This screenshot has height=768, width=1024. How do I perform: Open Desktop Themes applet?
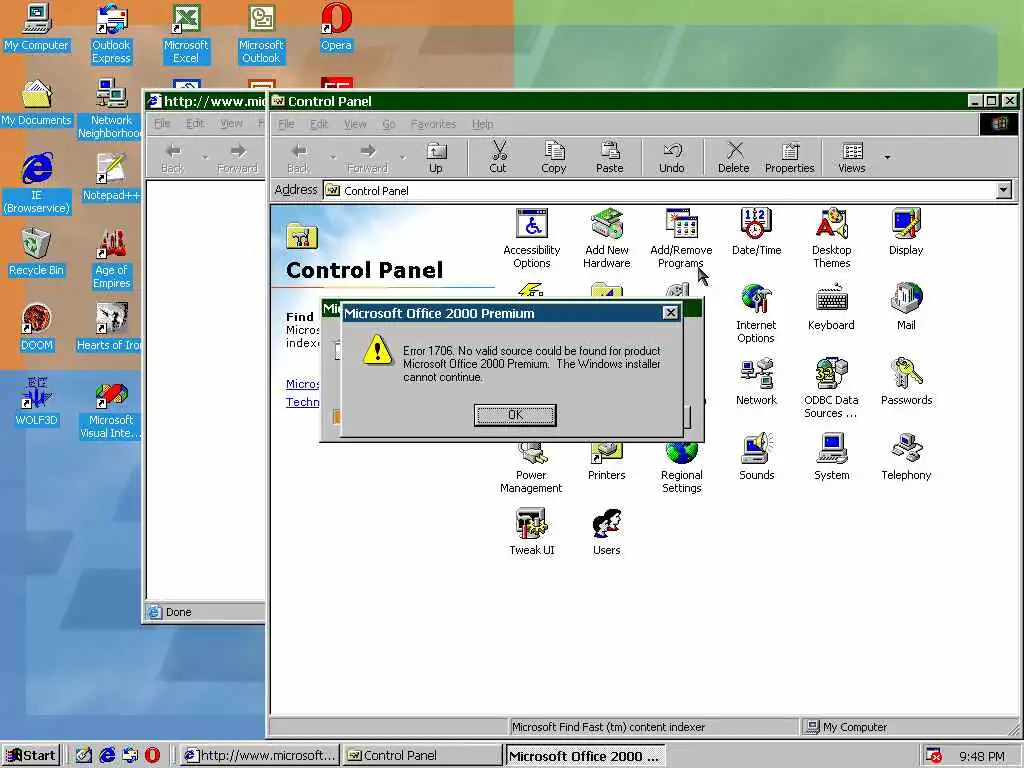pos(831,238)
